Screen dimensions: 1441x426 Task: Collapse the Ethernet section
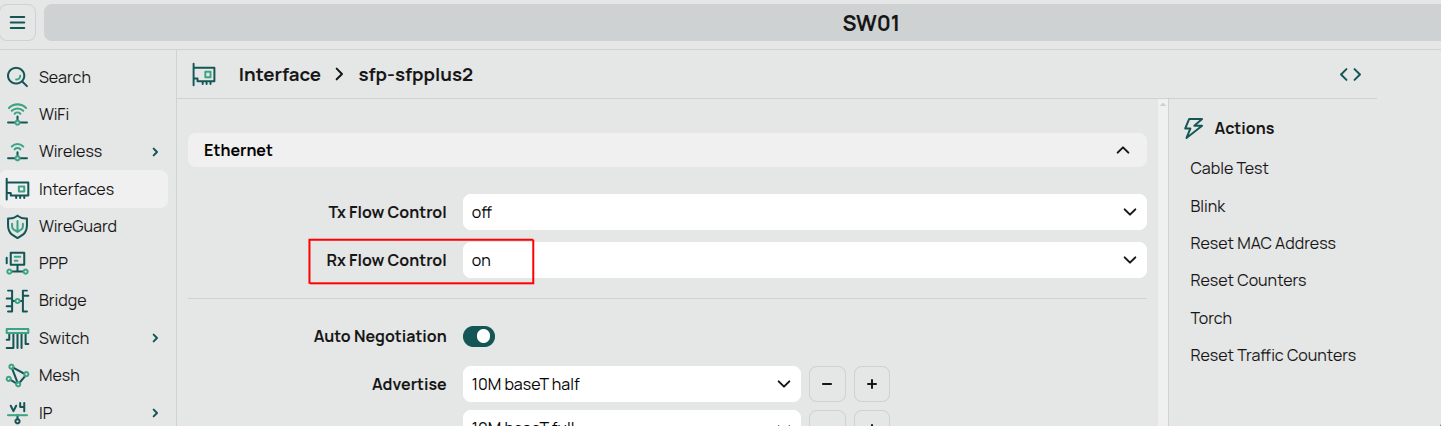[x=1123, y=150]
